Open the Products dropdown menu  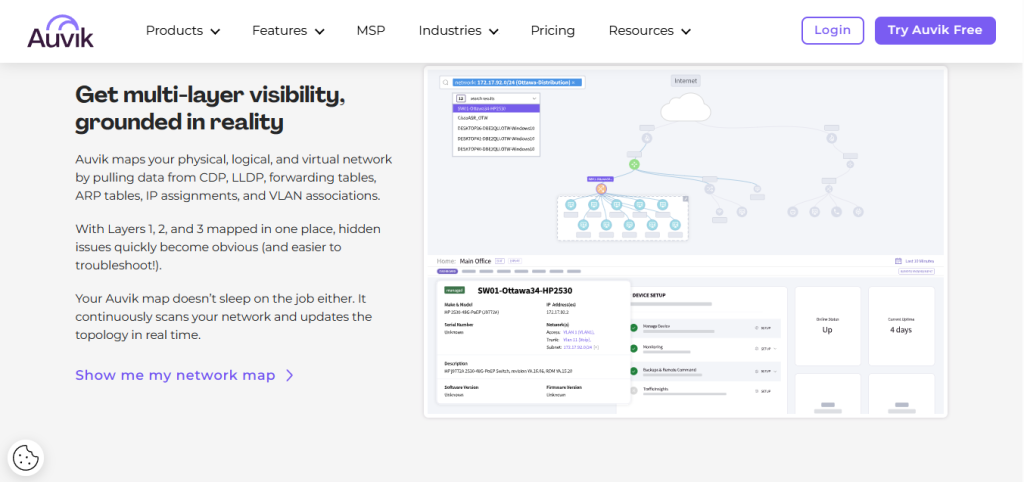[183, 31]
